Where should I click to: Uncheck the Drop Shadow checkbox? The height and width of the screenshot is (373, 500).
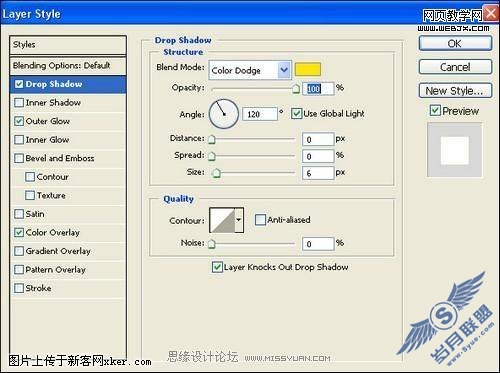(x=19, y=84)
